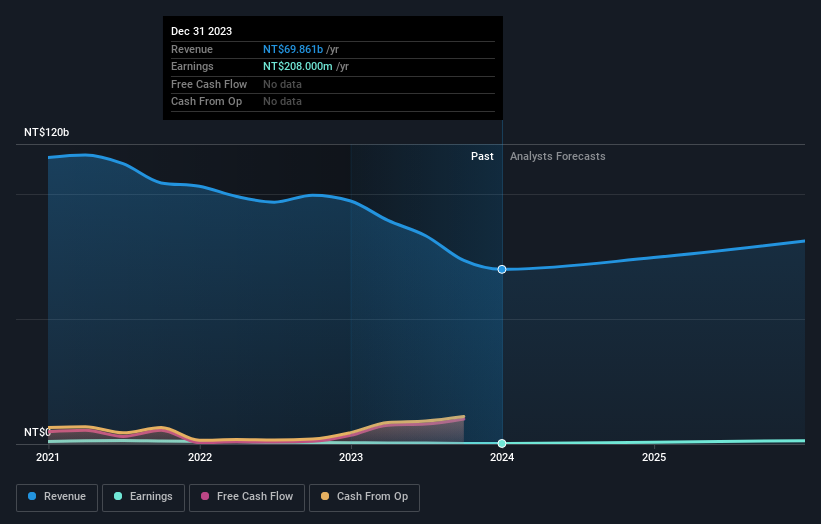
Task: Click the NT$208.000m earnings value
Action: tap(298, 66)
